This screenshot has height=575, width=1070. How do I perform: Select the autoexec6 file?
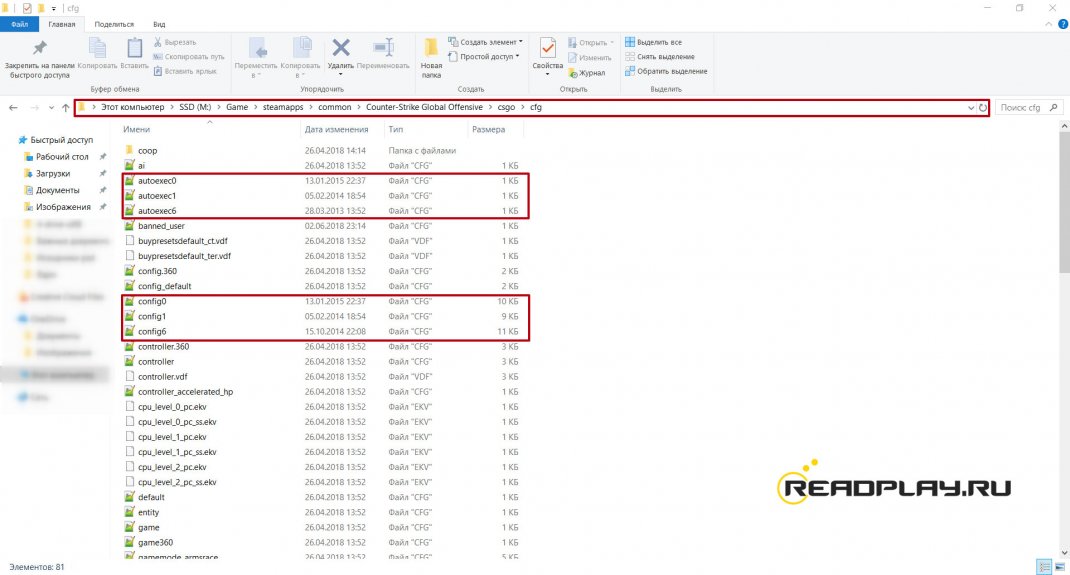coord(157,211)
